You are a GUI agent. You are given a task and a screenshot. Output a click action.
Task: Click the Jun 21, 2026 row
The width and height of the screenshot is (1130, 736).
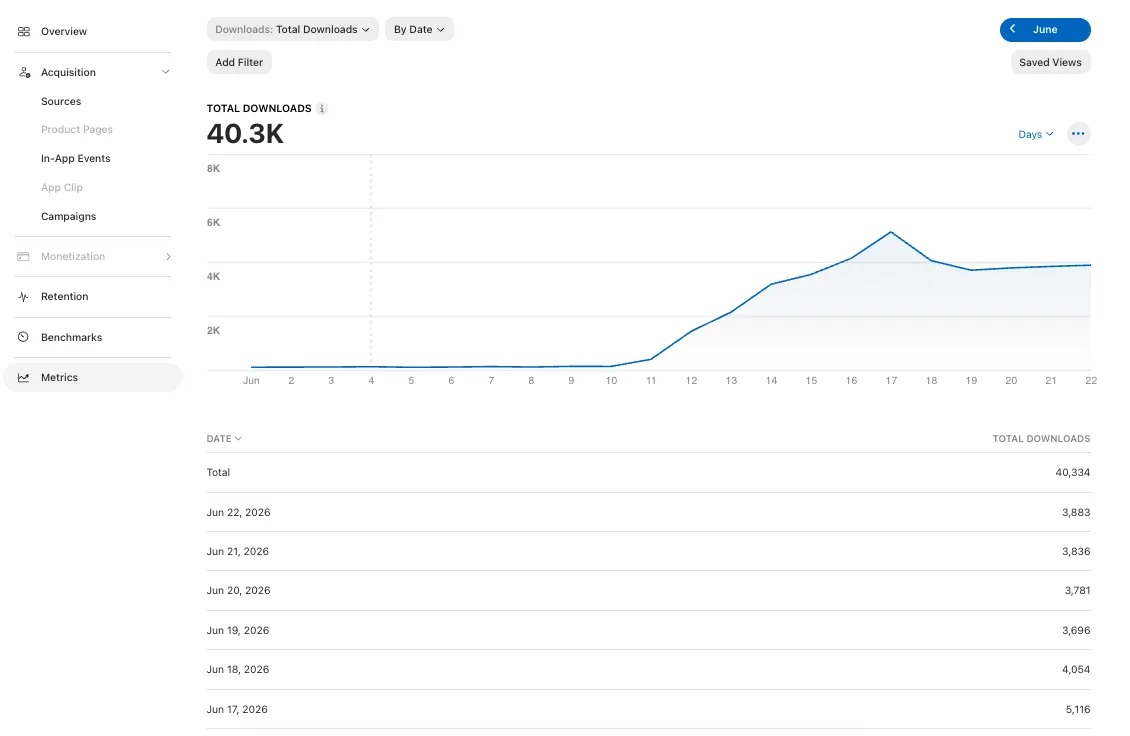[x=649, y=551]
